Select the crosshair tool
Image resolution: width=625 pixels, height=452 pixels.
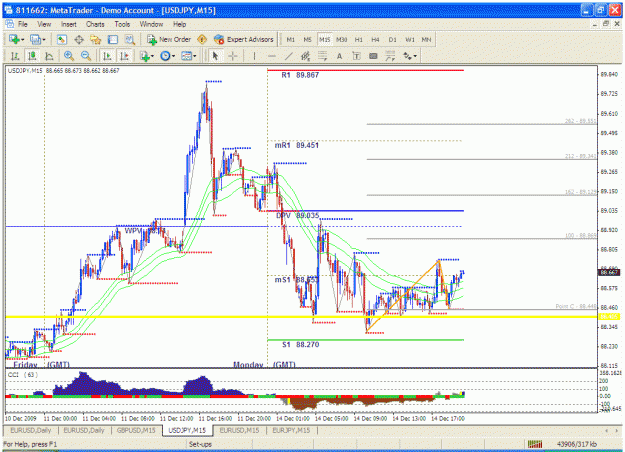(x=233, y=56)
